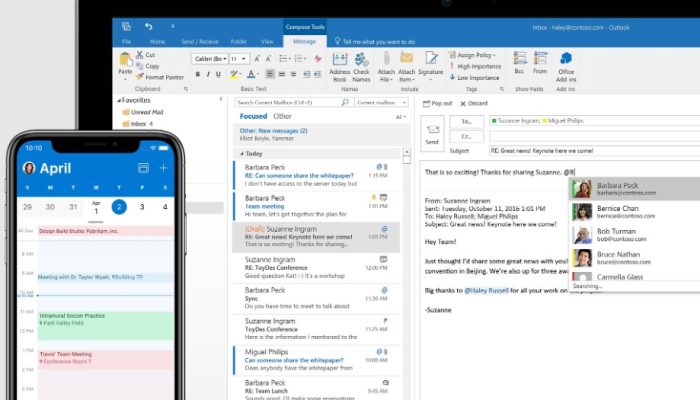Click the flag on ToyDes Conference message
Image resolution: width=700 pixels, height=400 pixels.
click(385, 320)
